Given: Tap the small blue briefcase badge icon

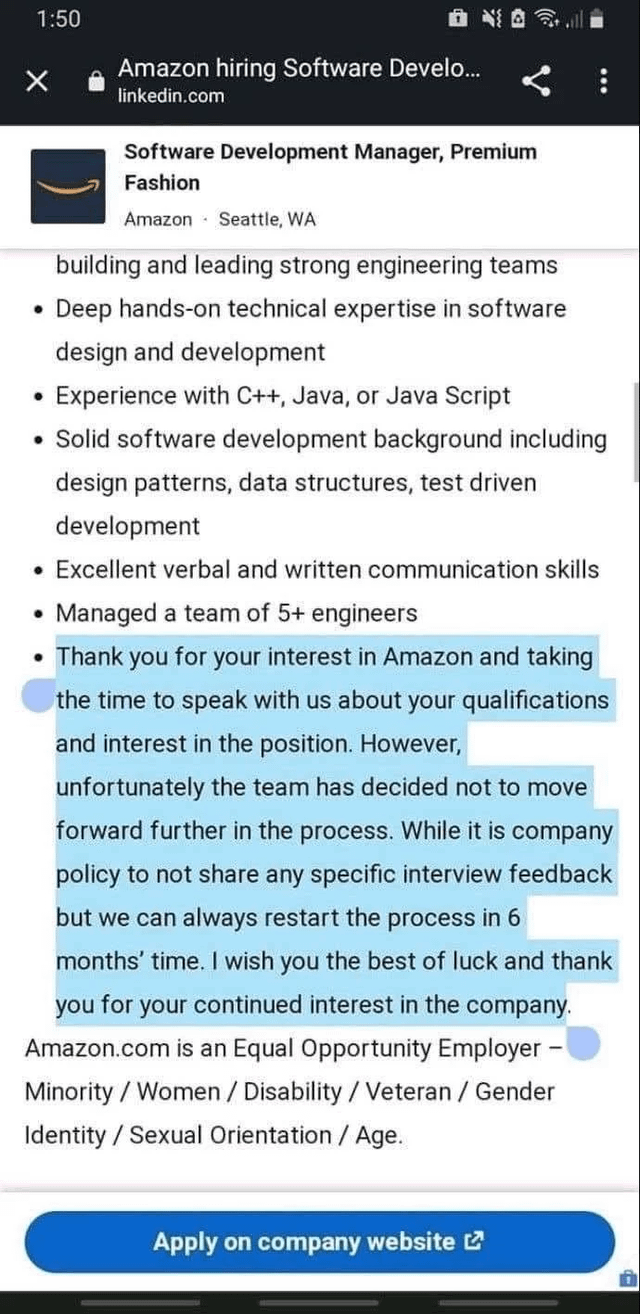Looking at the screenshot, I should pyautogui.click(x=627, y=1278).
